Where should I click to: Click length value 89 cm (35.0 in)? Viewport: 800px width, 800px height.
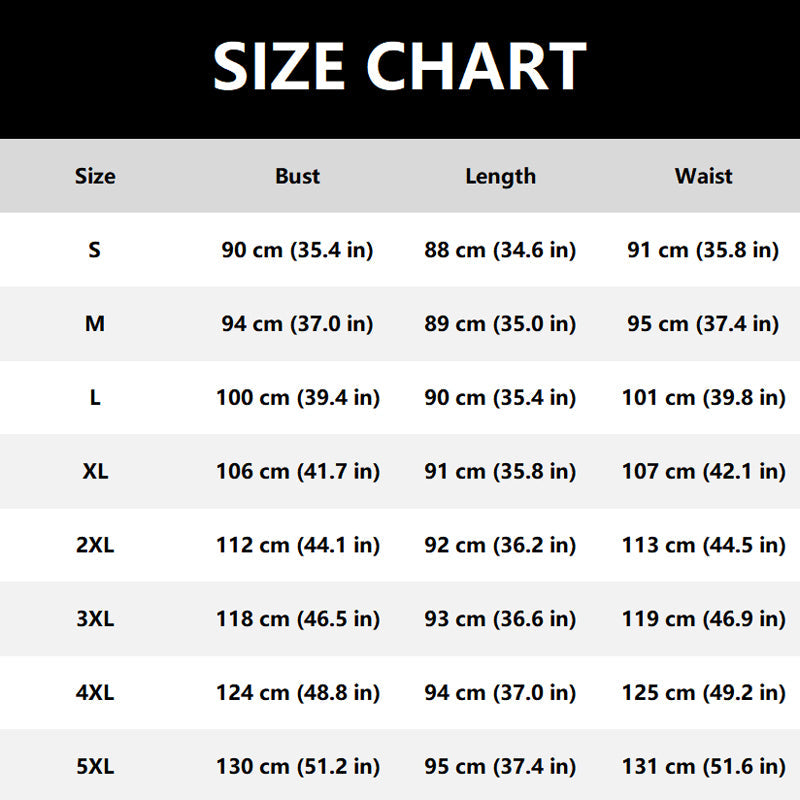point(500,323)
